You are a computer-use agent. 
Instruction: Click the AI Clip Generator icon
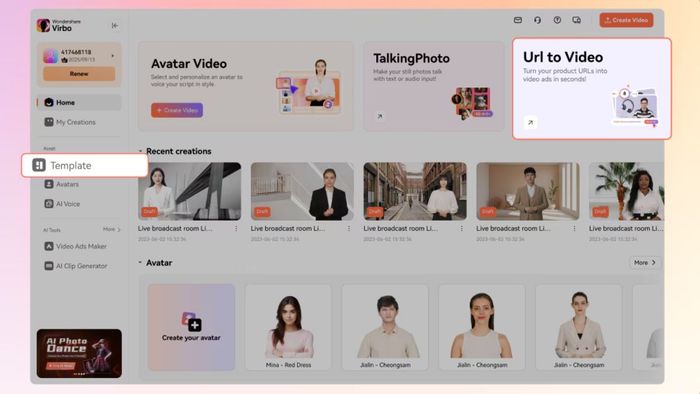[x=49, y=265]
